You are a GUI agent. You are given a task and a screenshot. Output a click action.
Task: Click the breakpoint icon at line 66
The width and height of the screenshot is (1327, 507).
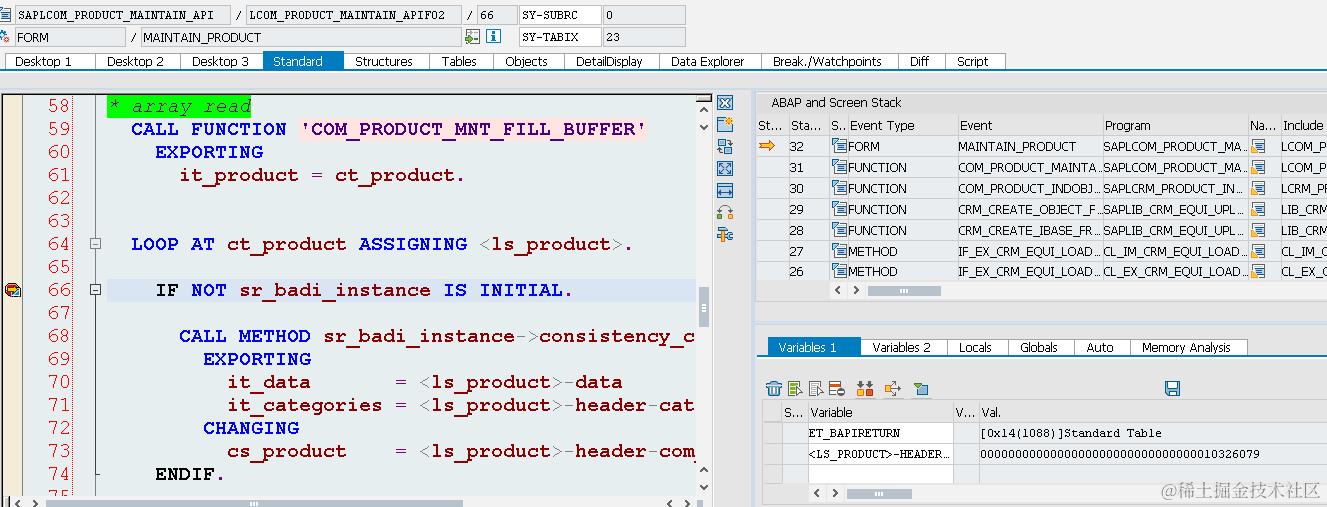tap(12, 290)
